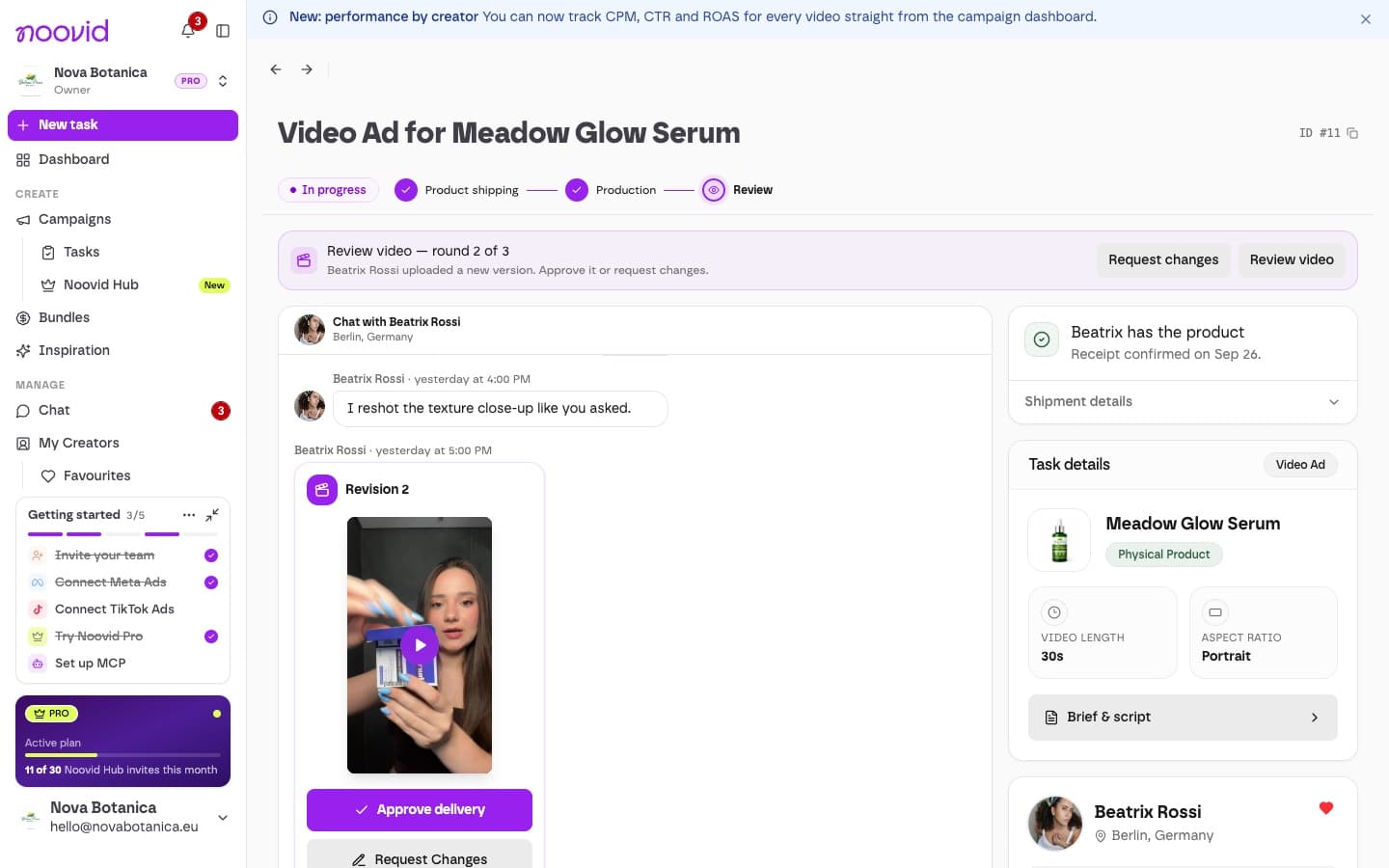Expand Shipment details
The image size is (1389, 868).
click(1183, 402)
